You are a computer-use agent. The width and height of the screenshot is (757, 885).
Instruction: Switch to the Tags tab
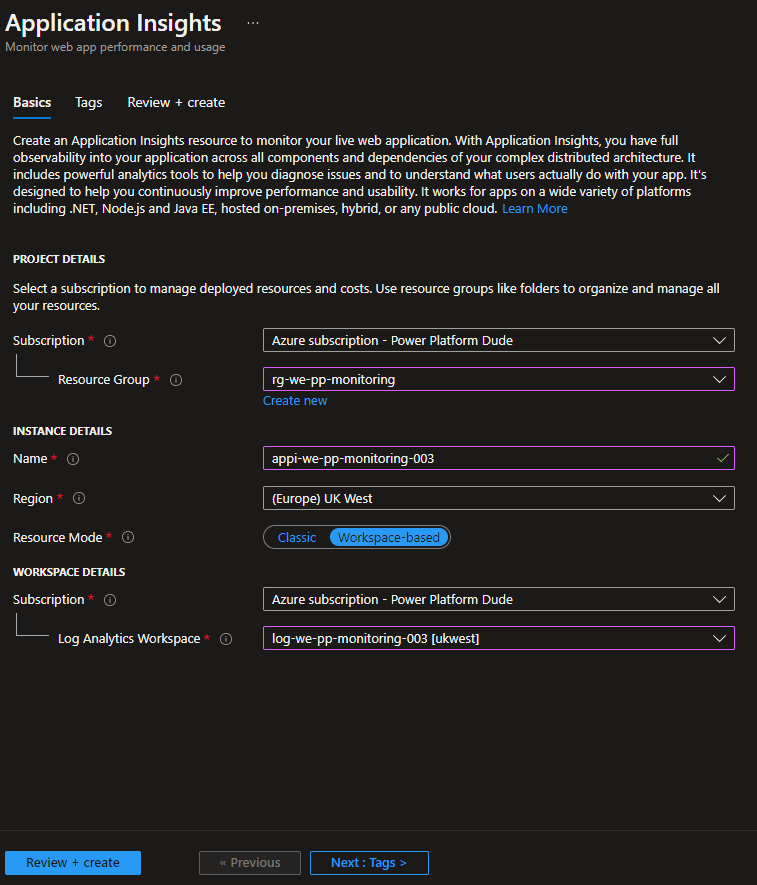click(x=89, y=102)
